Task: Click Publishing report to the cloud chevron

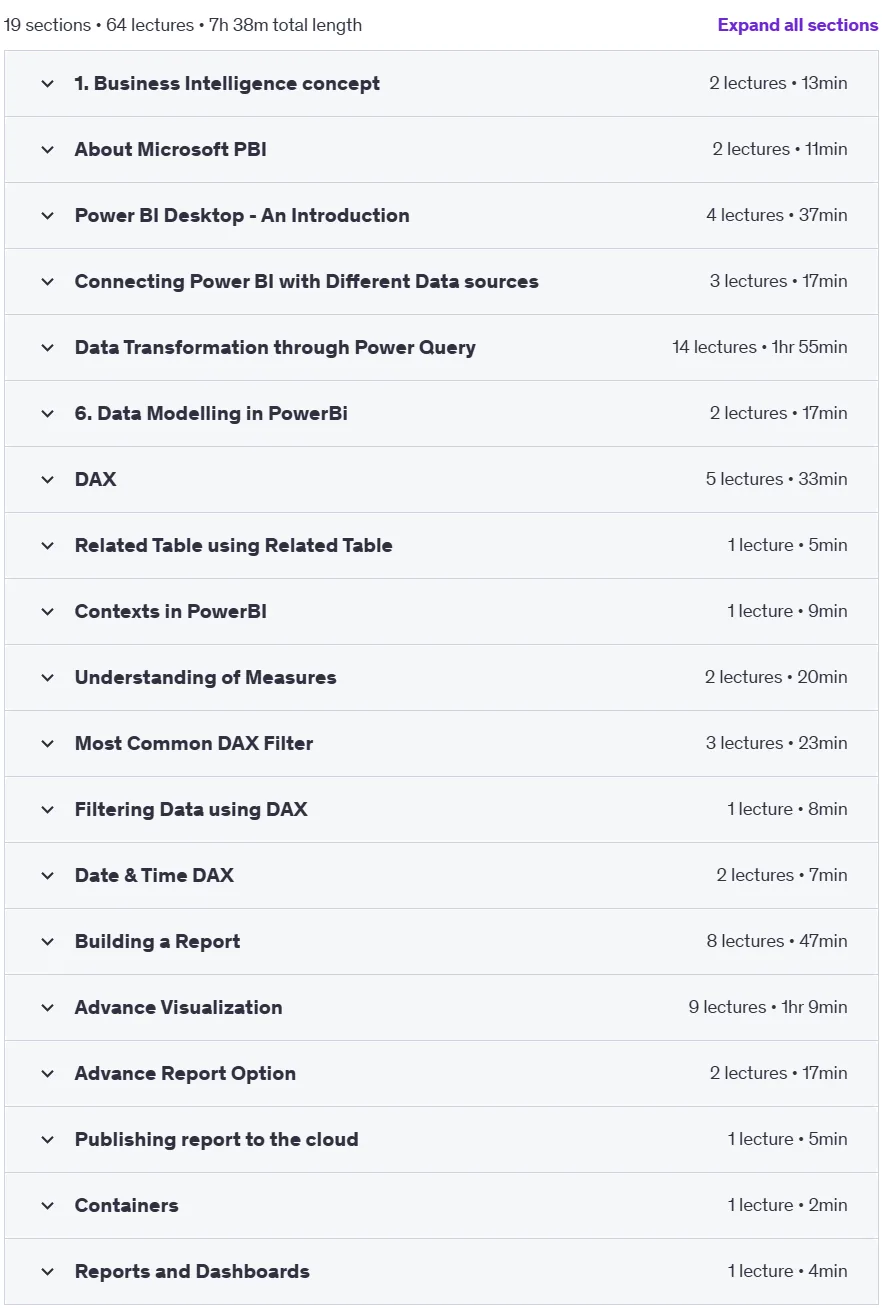Action: coord(47,1140)
